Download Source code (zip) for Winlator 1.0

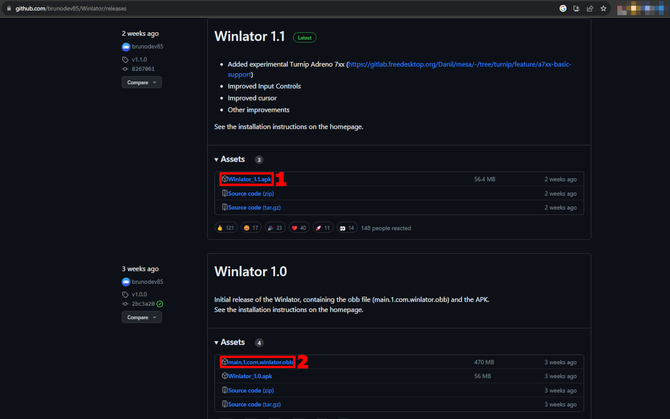coord(251,390)
